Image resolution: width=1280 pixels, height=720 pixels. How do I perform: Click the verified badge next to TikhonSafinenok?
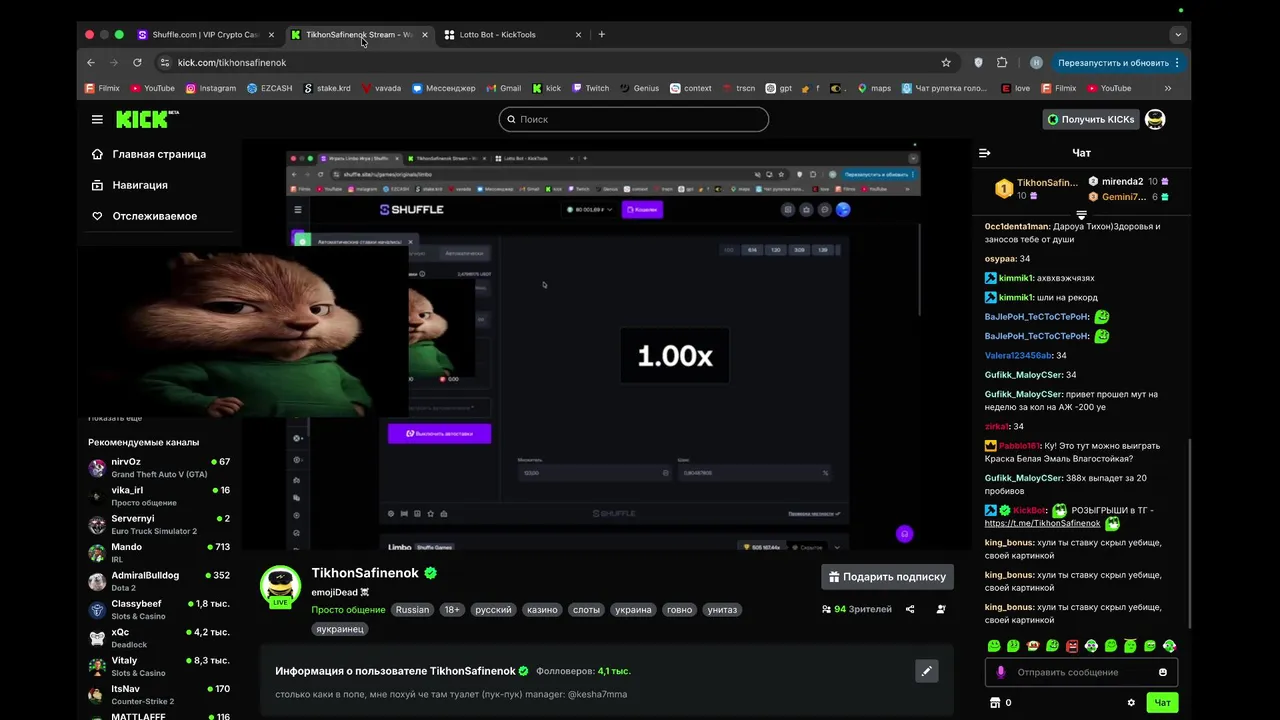click(430, 573)
